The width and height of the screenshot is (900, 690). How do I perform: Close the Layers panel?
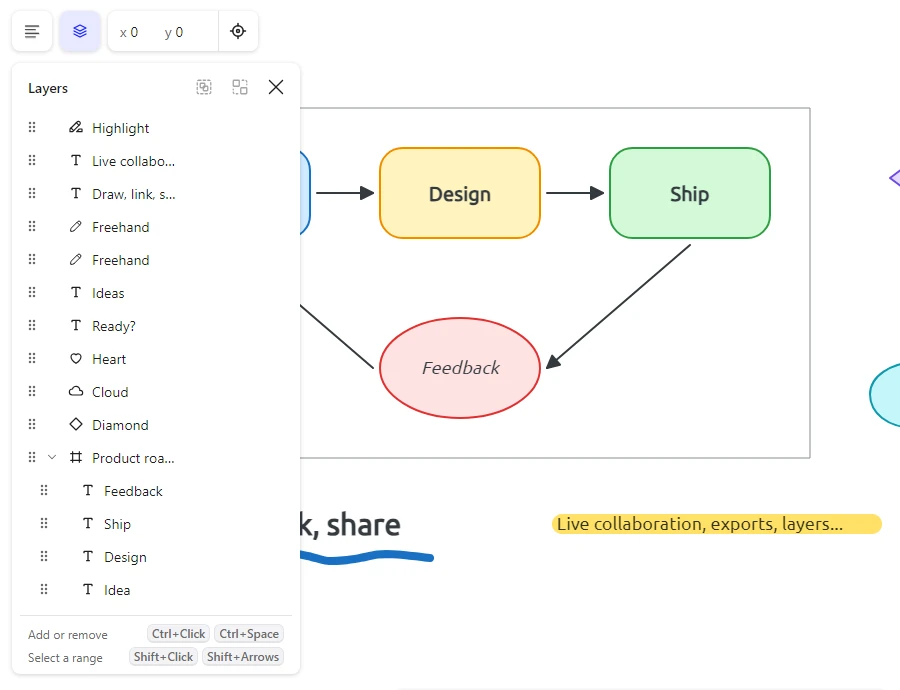(x=276, y=87)
